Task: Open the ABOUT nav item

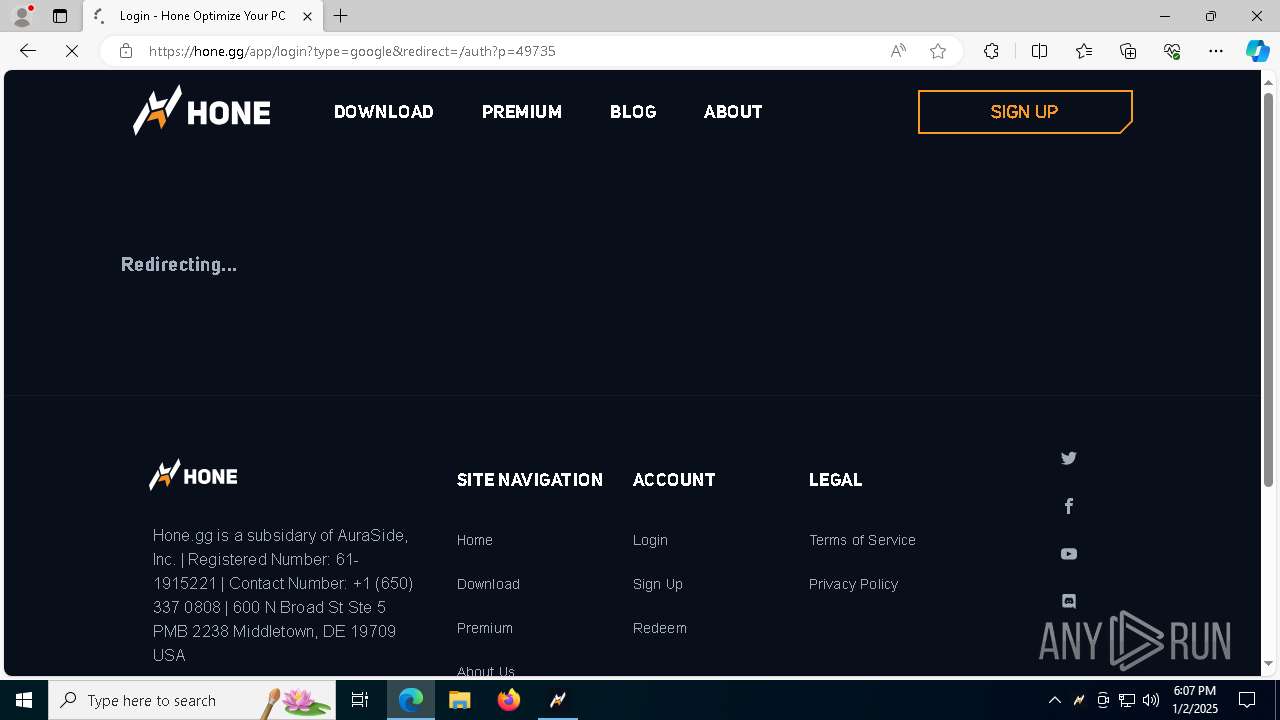Action: (733, 112)
